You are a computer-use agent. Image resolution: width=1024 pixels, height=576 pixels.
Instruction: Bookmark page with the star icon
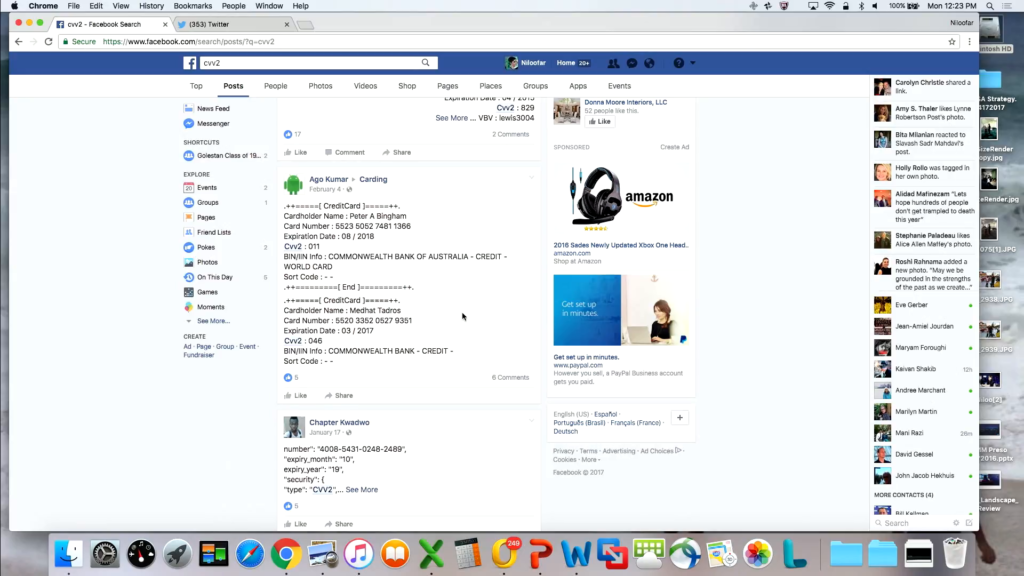pyautogui.click(x=952, y=42)
